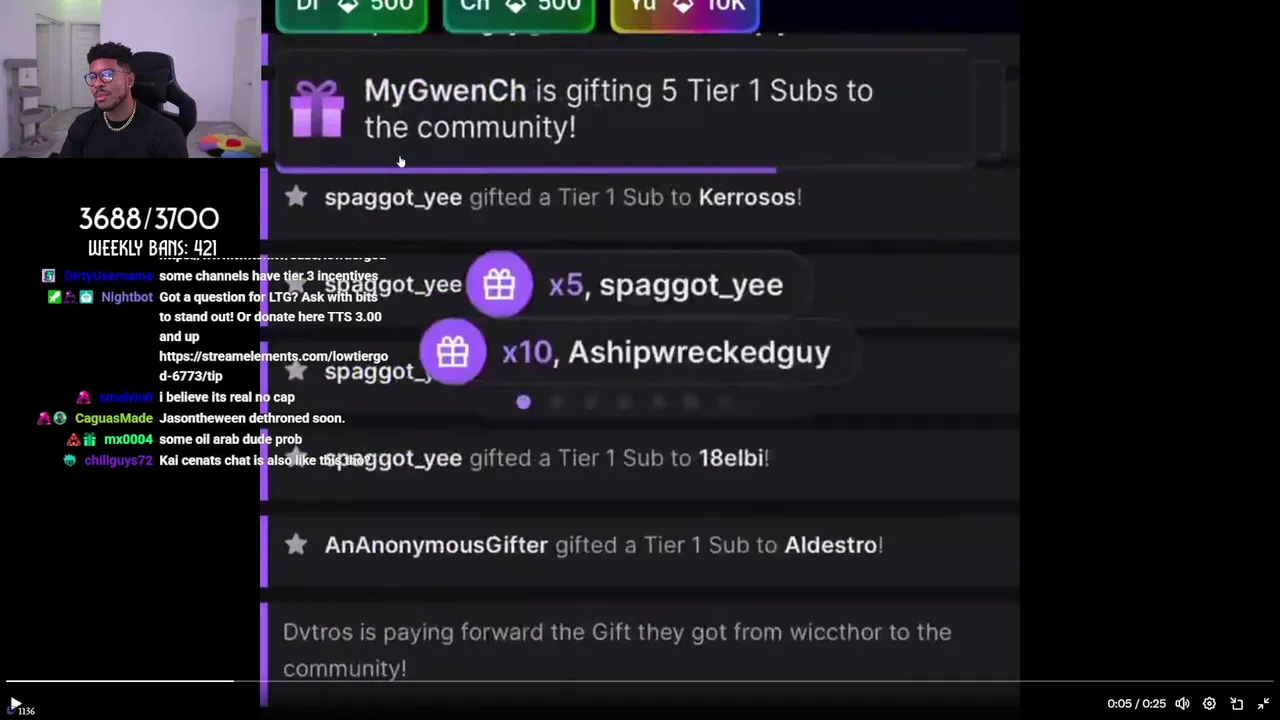
Task: Exit fullscreen using the collapse arrows icon
Action: click(1263, 704)
